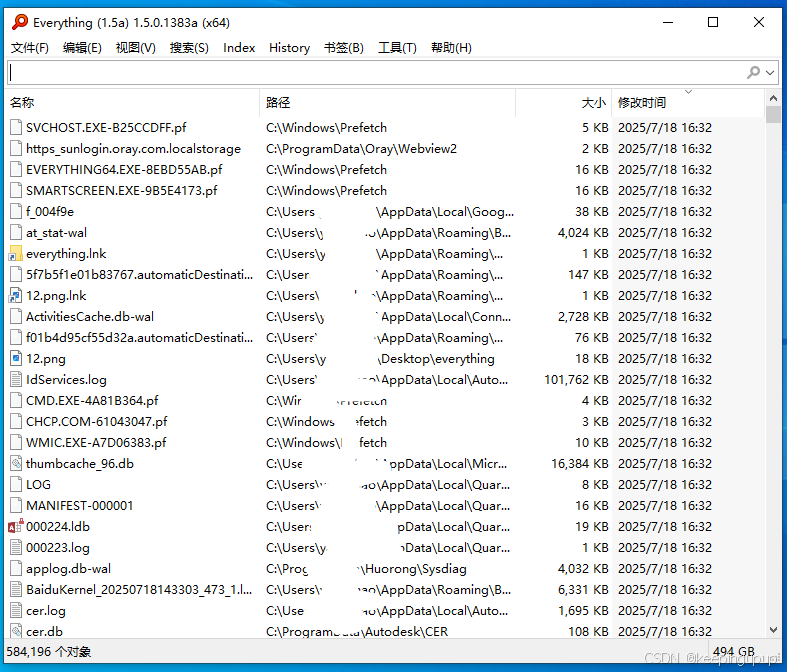
Task: Click the 000224.ldb Access file icon
Action: pos(16,526)
